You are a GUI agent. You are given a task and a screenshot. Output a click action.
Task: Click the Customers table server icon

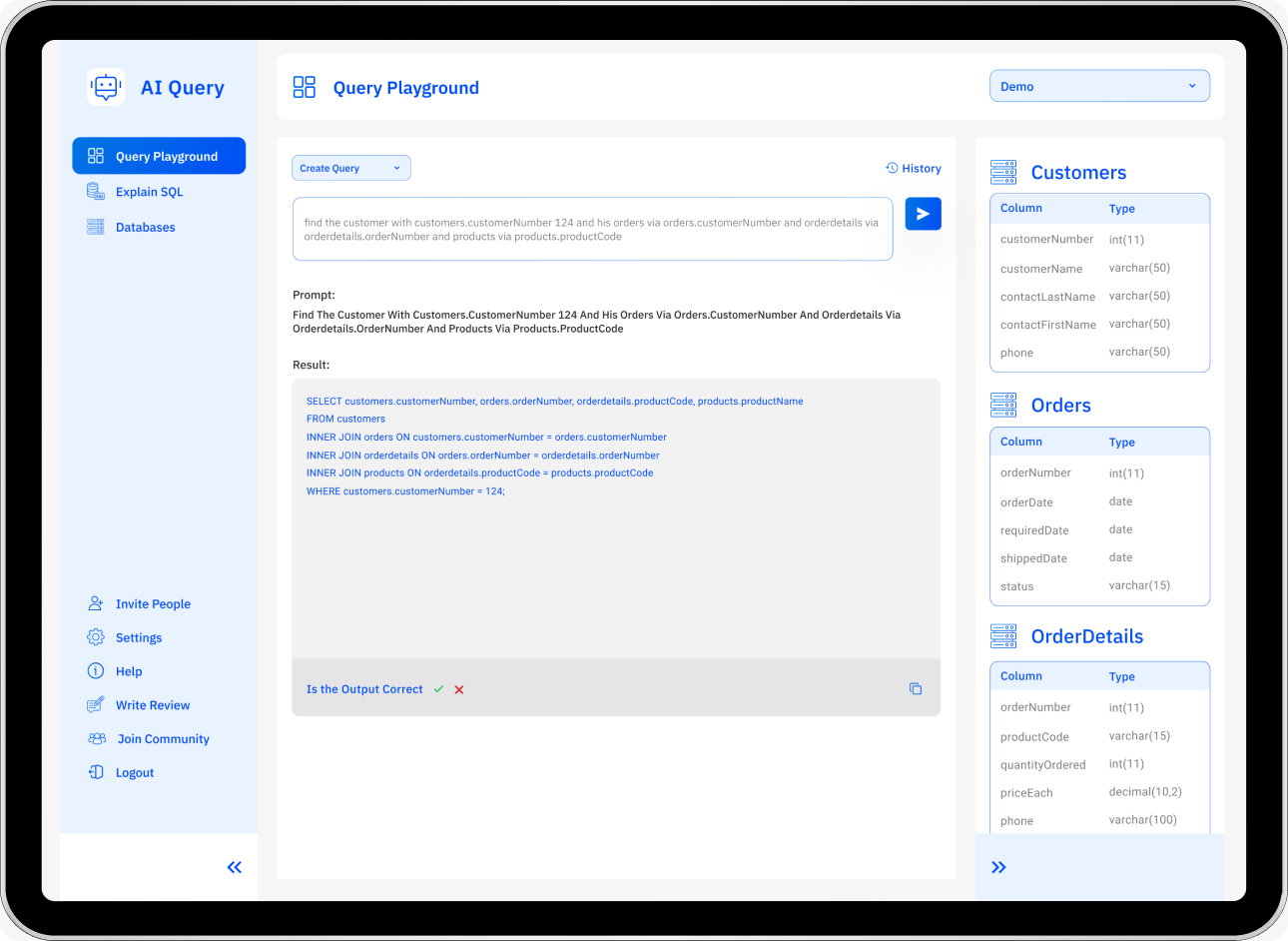tap(1003, 171)
